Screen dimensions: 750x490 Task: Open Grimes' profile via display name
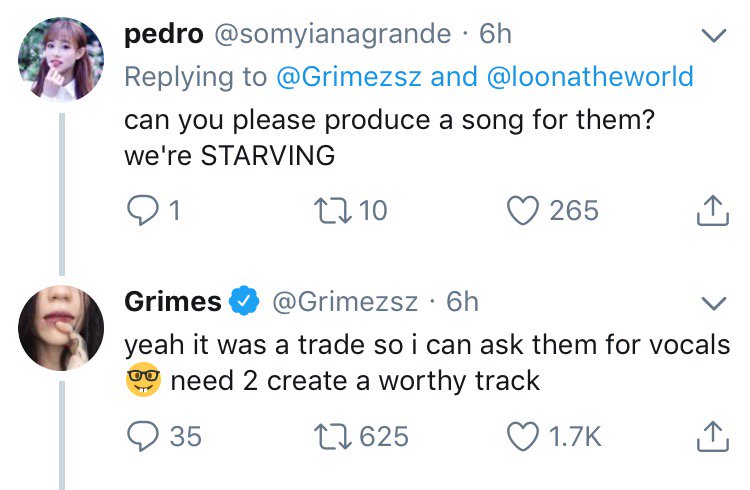[173, 301]
